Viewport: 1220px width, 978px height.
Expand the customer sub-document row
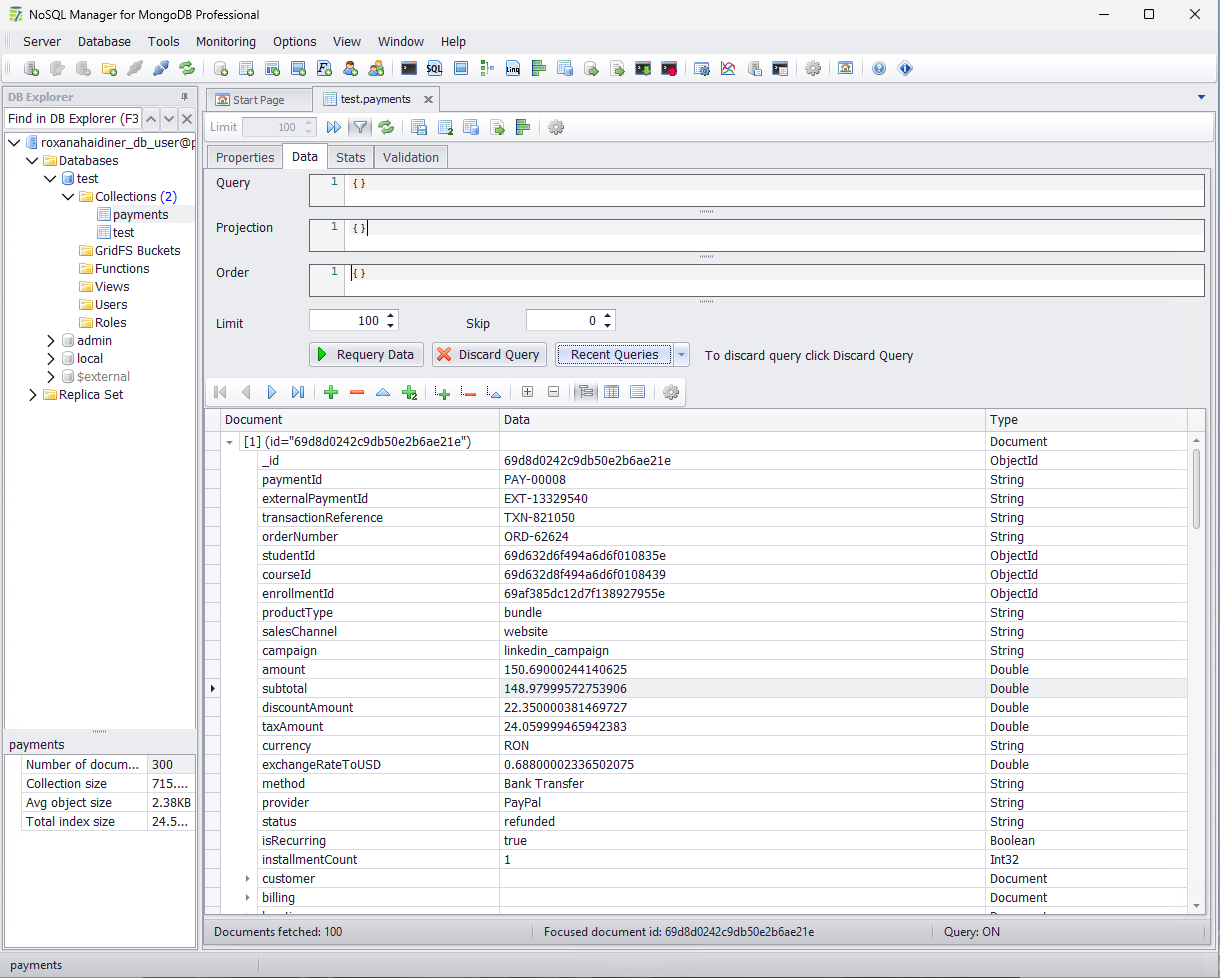tap(248, 878)
